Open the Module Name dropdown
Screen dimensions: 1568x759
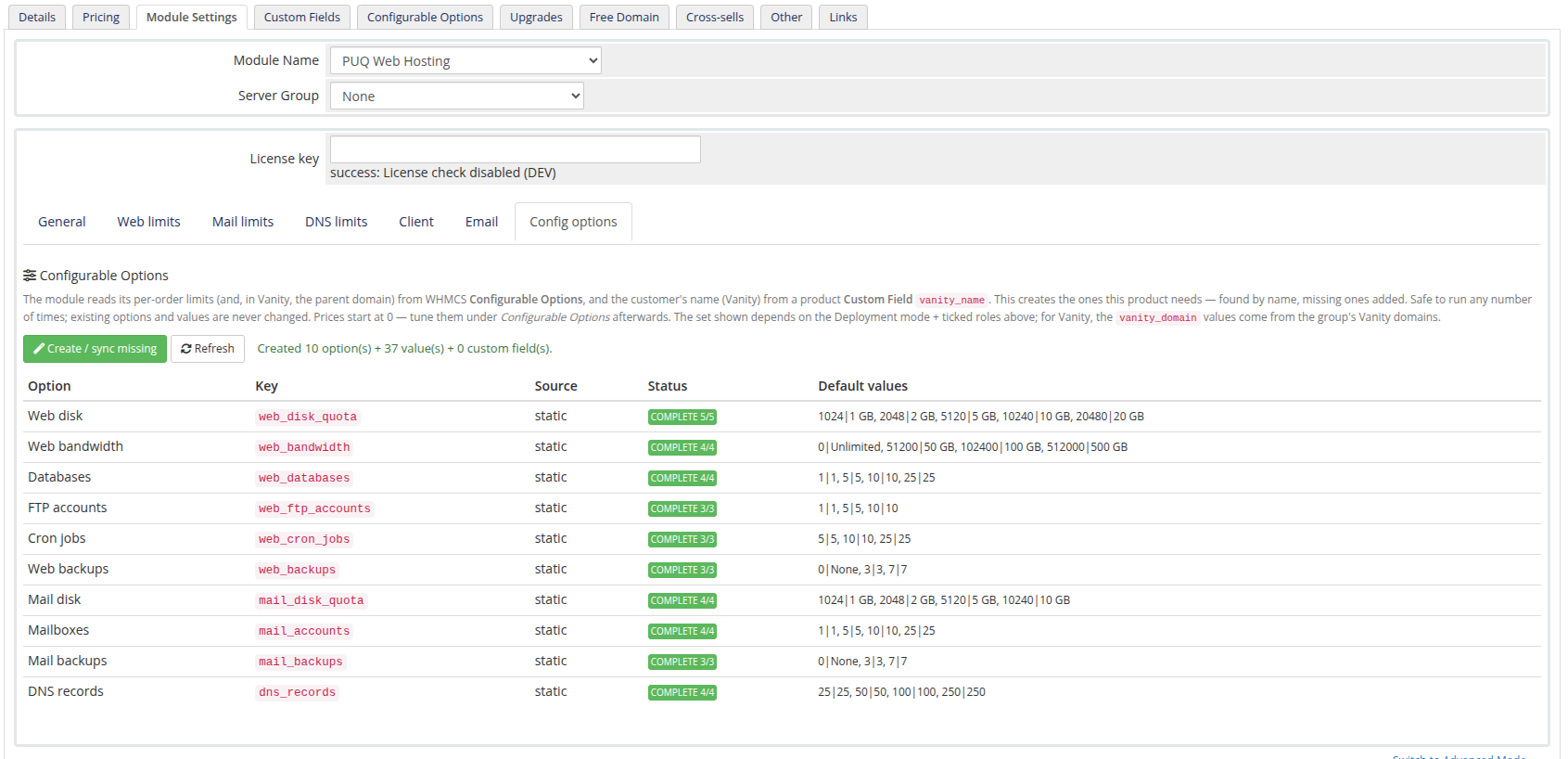pyautogui.click(x=465, y=61)
